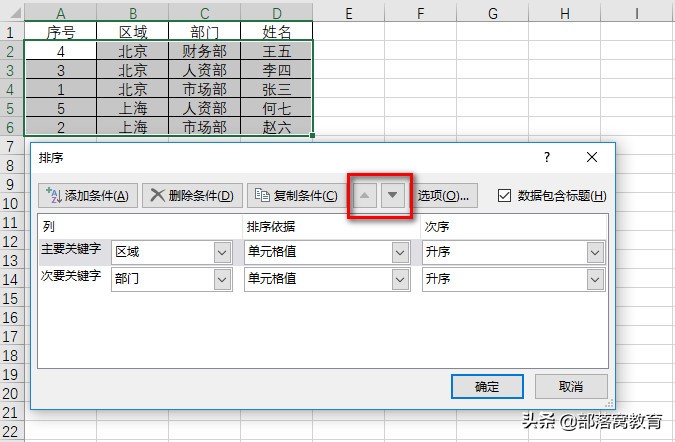Click cell A2 with value 4

coord(61,51)
